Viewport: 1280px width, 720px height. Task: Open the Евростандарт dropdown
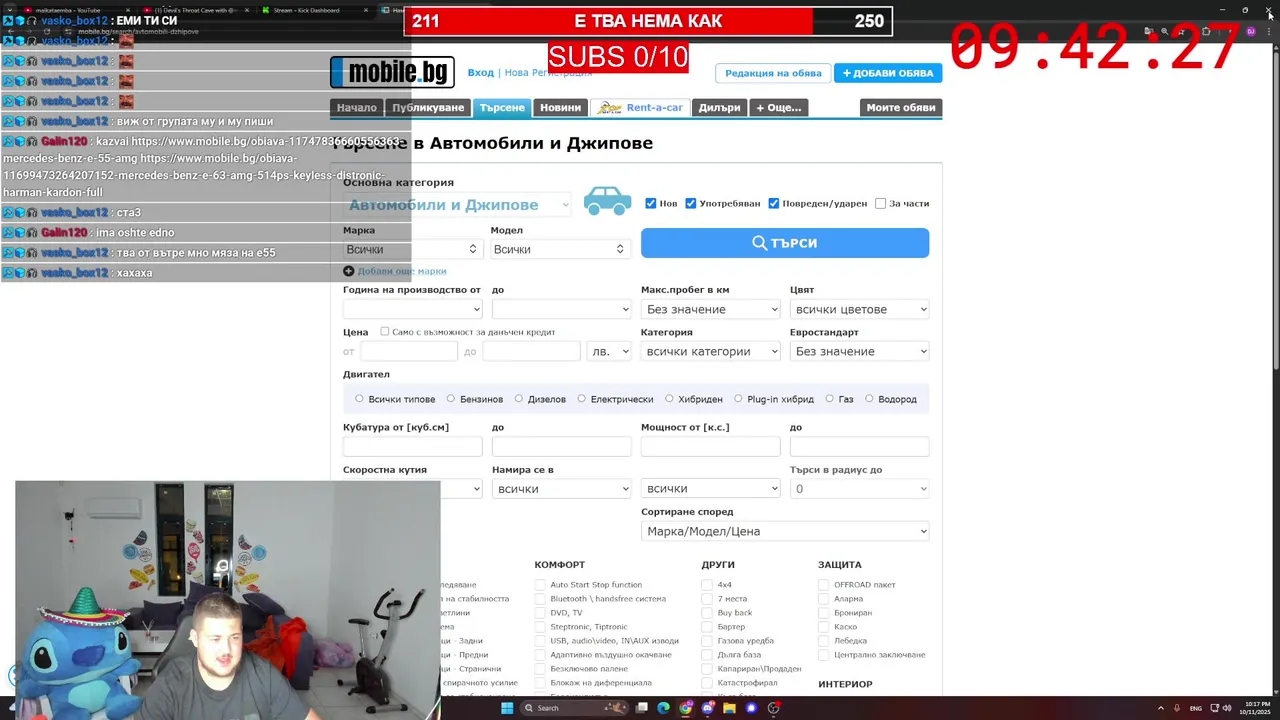tap(859, 351)
